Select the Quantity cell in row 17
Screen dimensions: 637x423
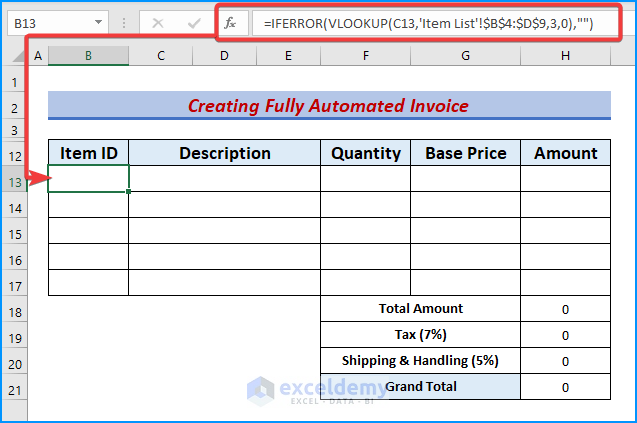tap(366, 282)
